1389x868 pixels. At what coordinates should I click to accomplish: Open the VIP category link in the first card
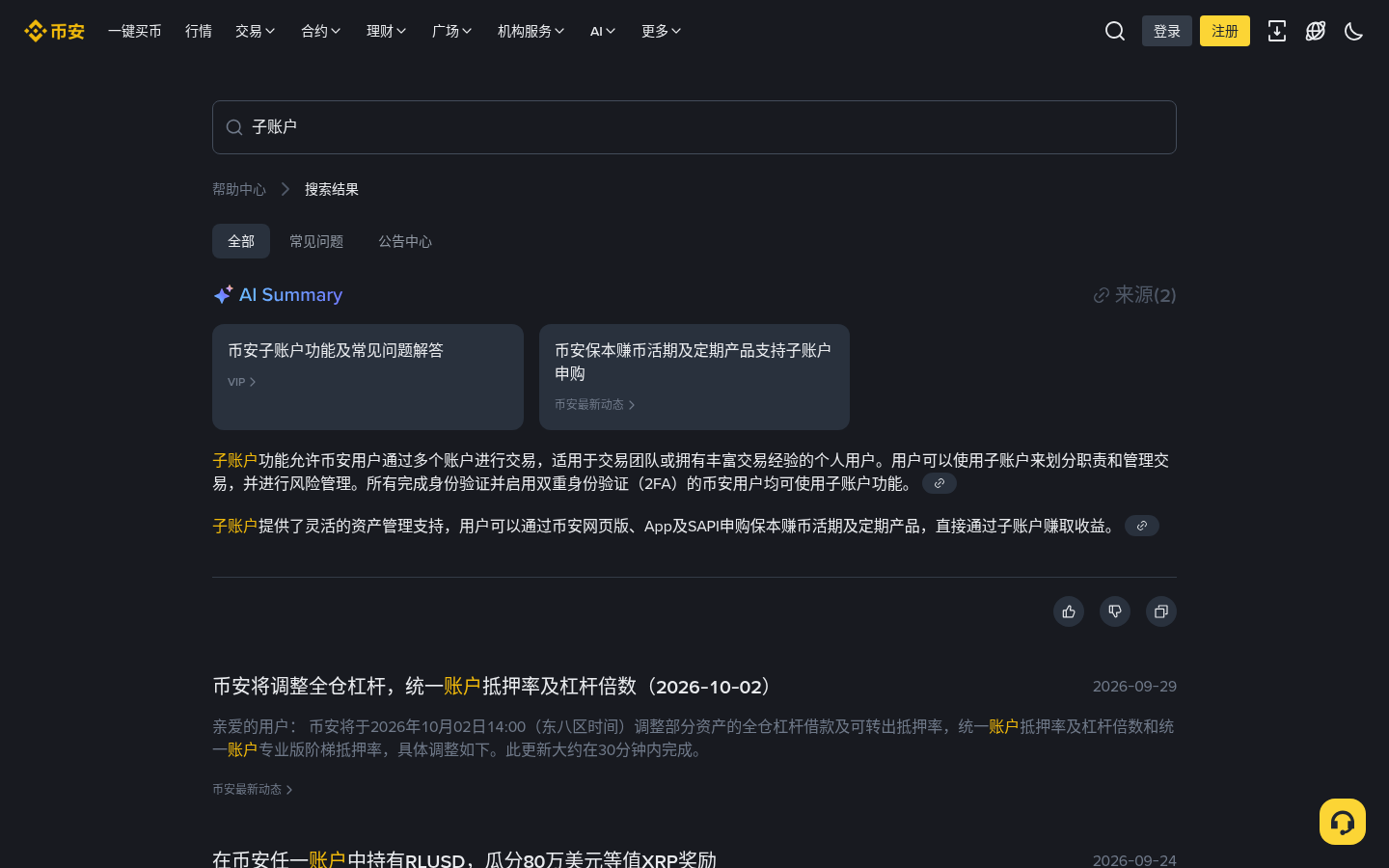click(242, 382)
